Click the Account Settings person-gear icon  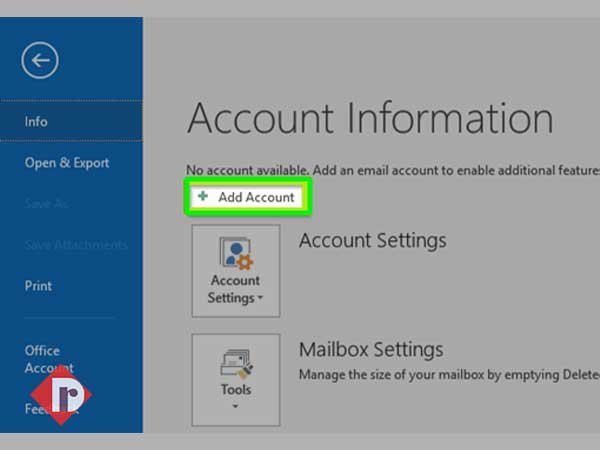click(236, 253)
